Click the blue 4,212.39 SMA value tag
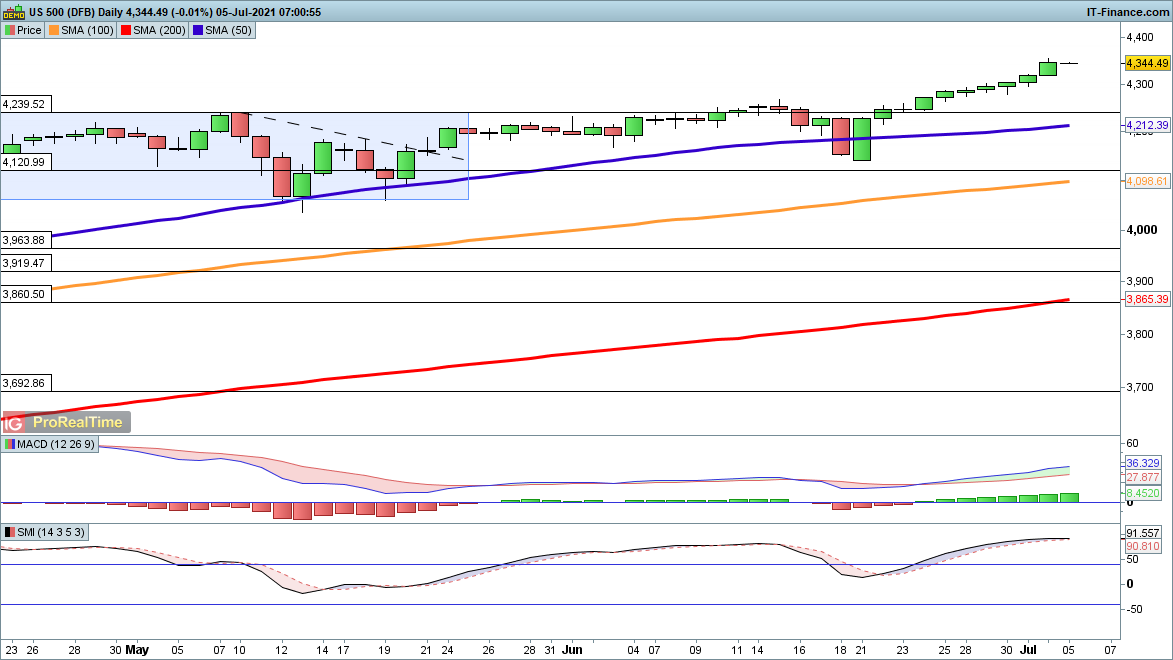The image size is (1173, 660). [x=1147, y=125]
